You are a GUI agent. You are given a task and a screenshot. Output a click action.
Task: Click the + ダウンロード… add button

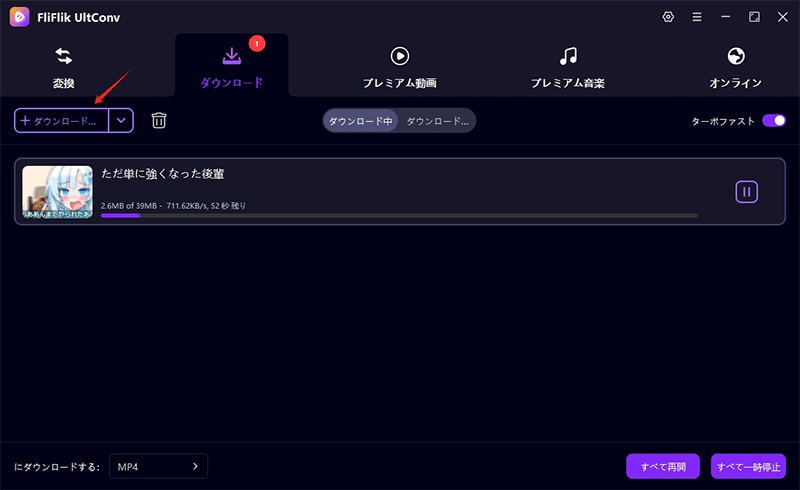[62, 120]
